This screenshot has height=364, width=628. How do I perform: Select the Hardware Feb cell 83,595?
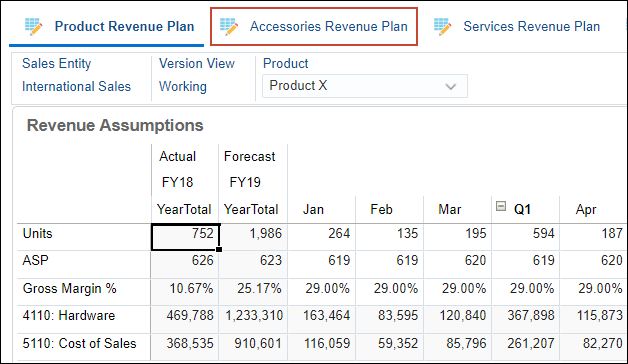[390, 320]
